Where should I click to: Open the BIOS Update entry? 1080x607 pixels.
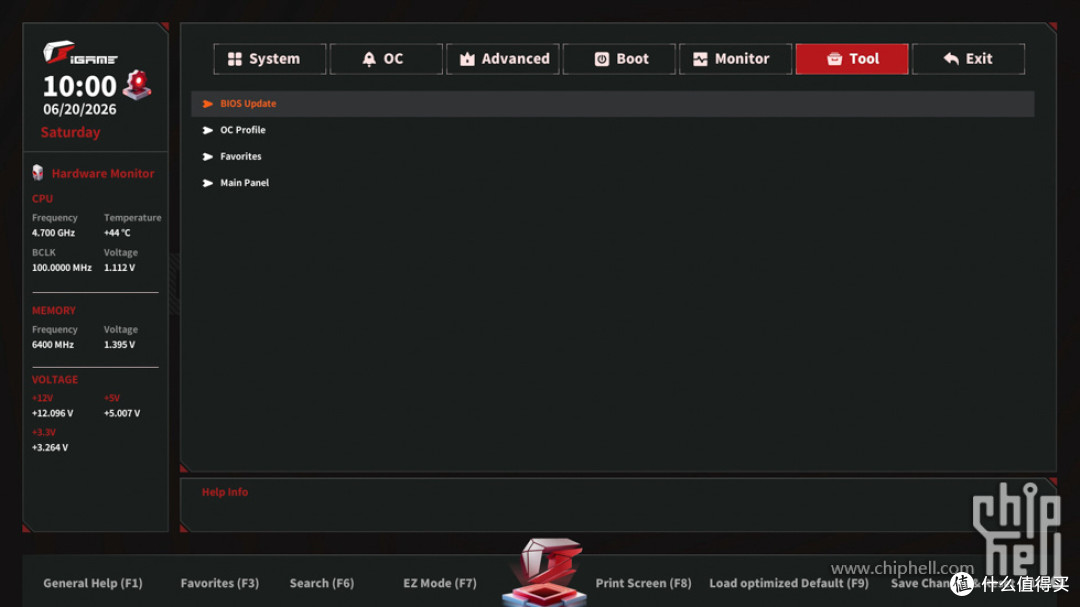[612, 103]
